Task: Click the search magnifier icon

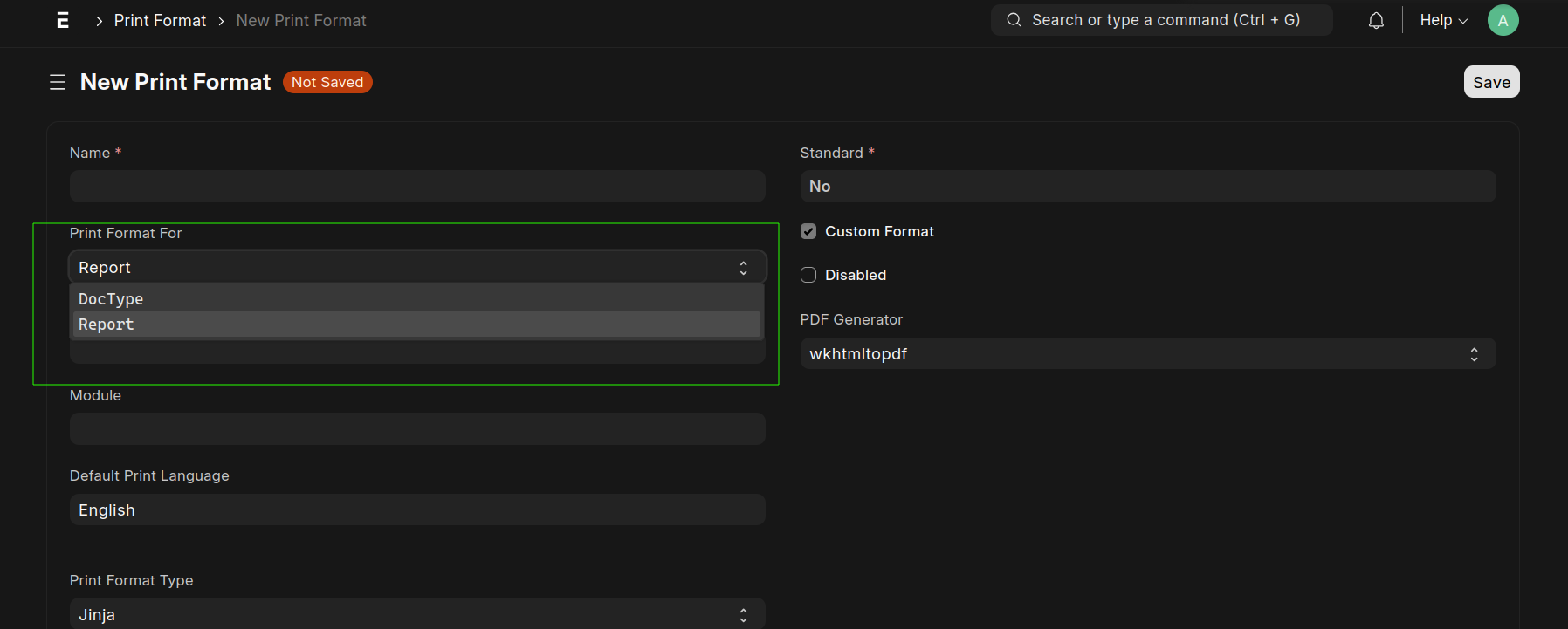Action: click(x=1014, y=20)
